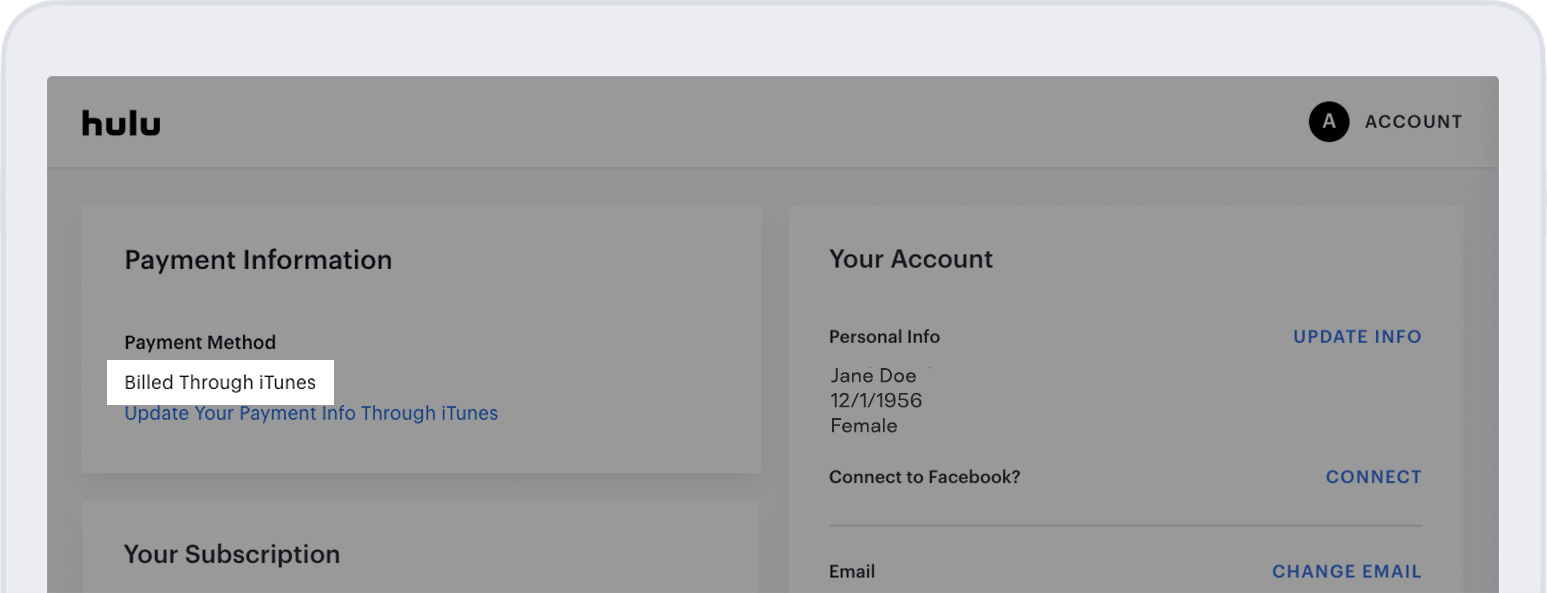Click the Hulu logo
1547x593 pixels.
tap(121, 123)
